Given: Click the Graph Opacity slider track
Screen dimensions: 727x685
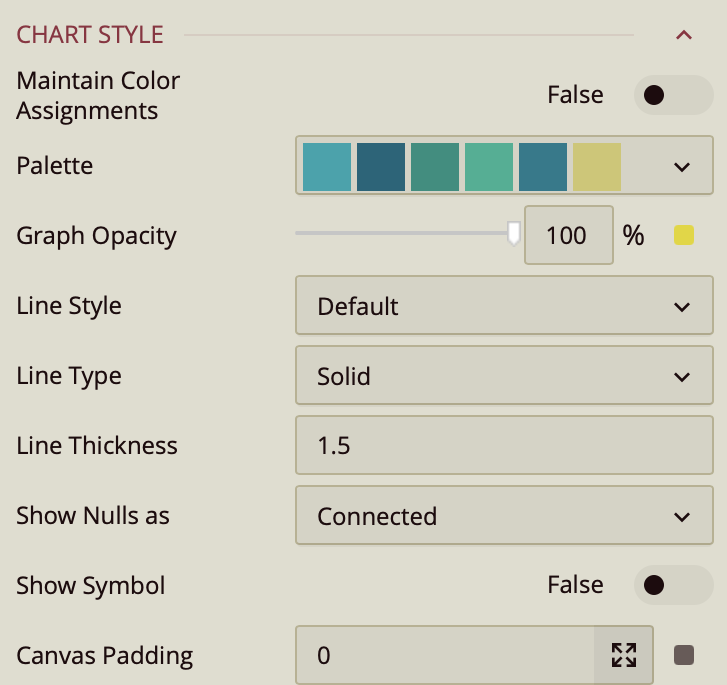Looking at the screenshot, I should (400, 233).
